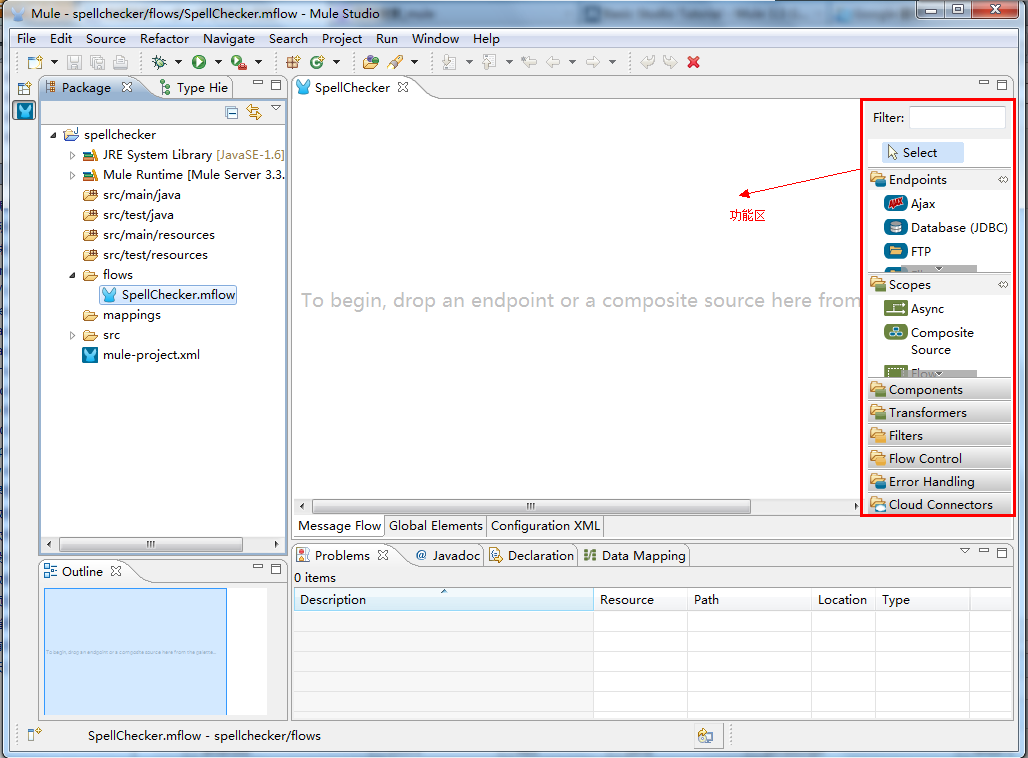Collapse the Scopes palette drawer
Screen dimensions: 1028x758
[910, 285]
